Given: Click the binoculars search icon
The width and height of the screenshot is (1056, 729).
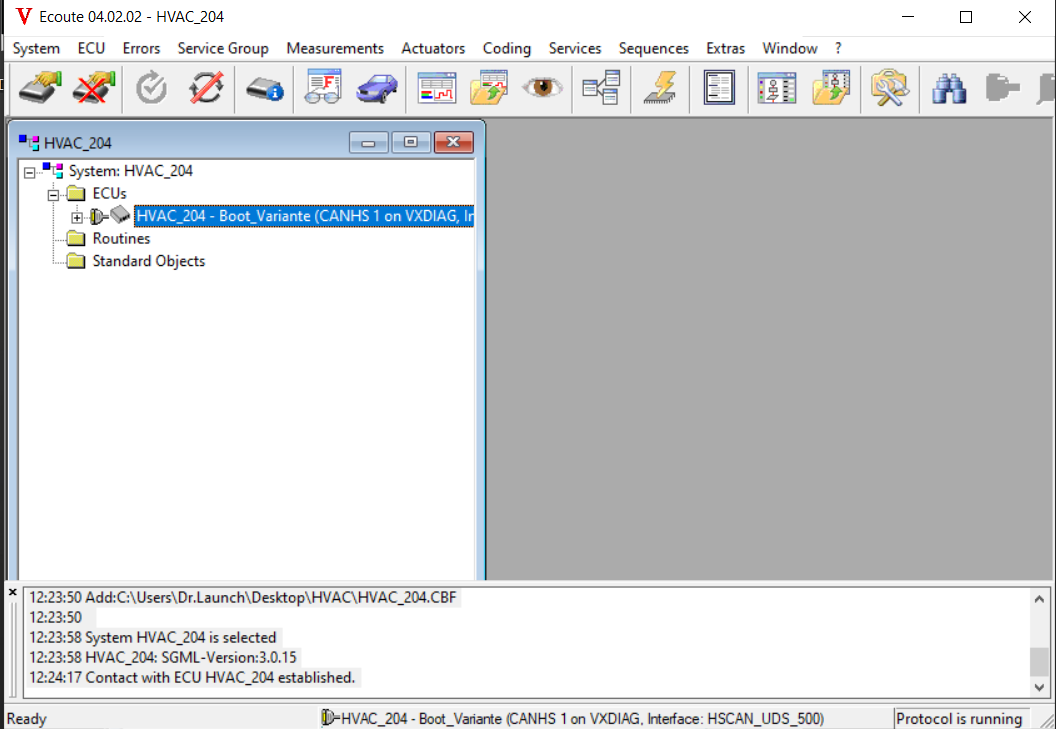Looking at the screenshot, I should pyautogui.click(x=949, y=88).
